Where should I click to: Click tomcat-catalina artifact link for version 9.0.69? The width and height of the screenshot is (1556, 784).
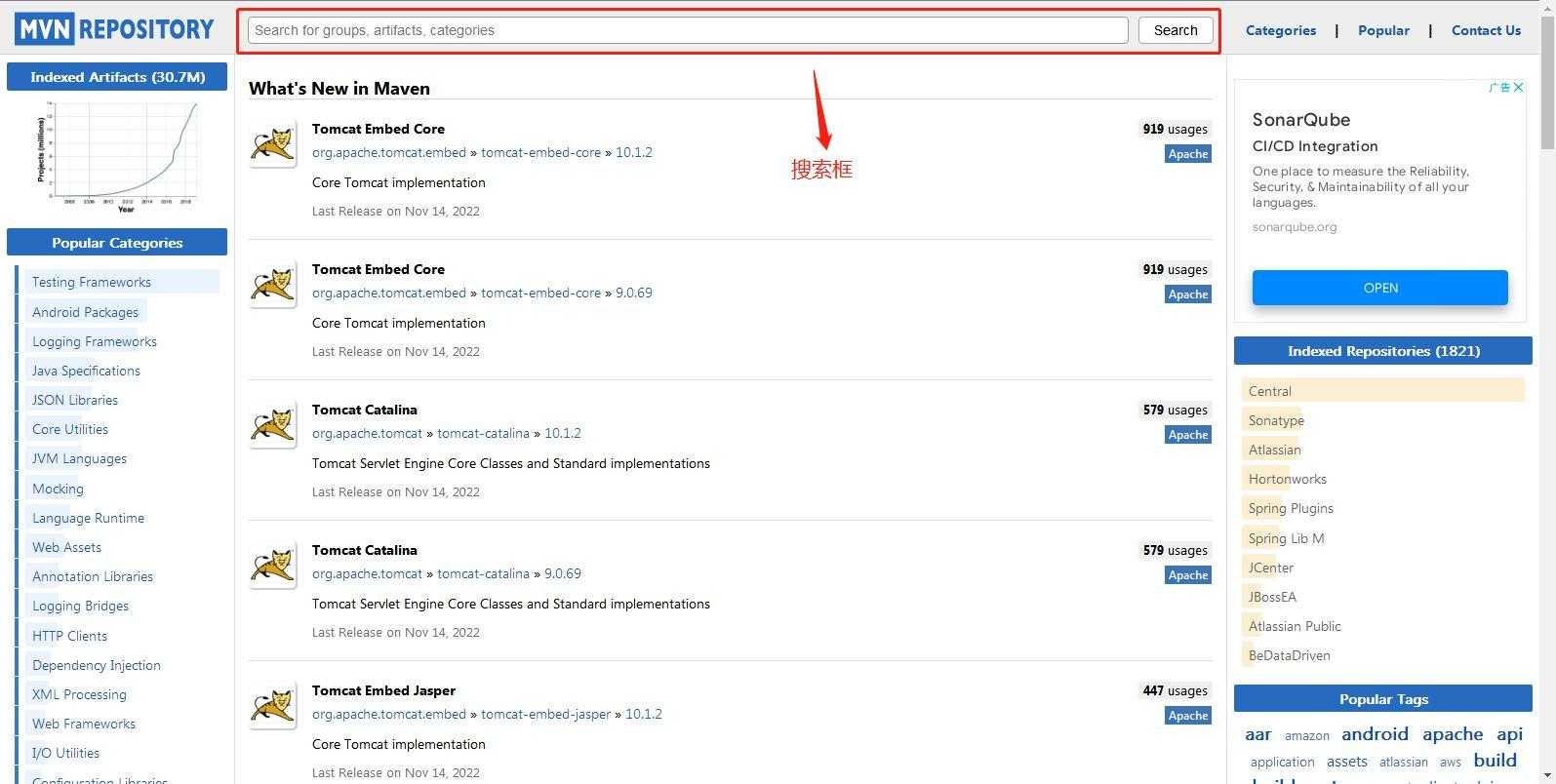(483, 573)
